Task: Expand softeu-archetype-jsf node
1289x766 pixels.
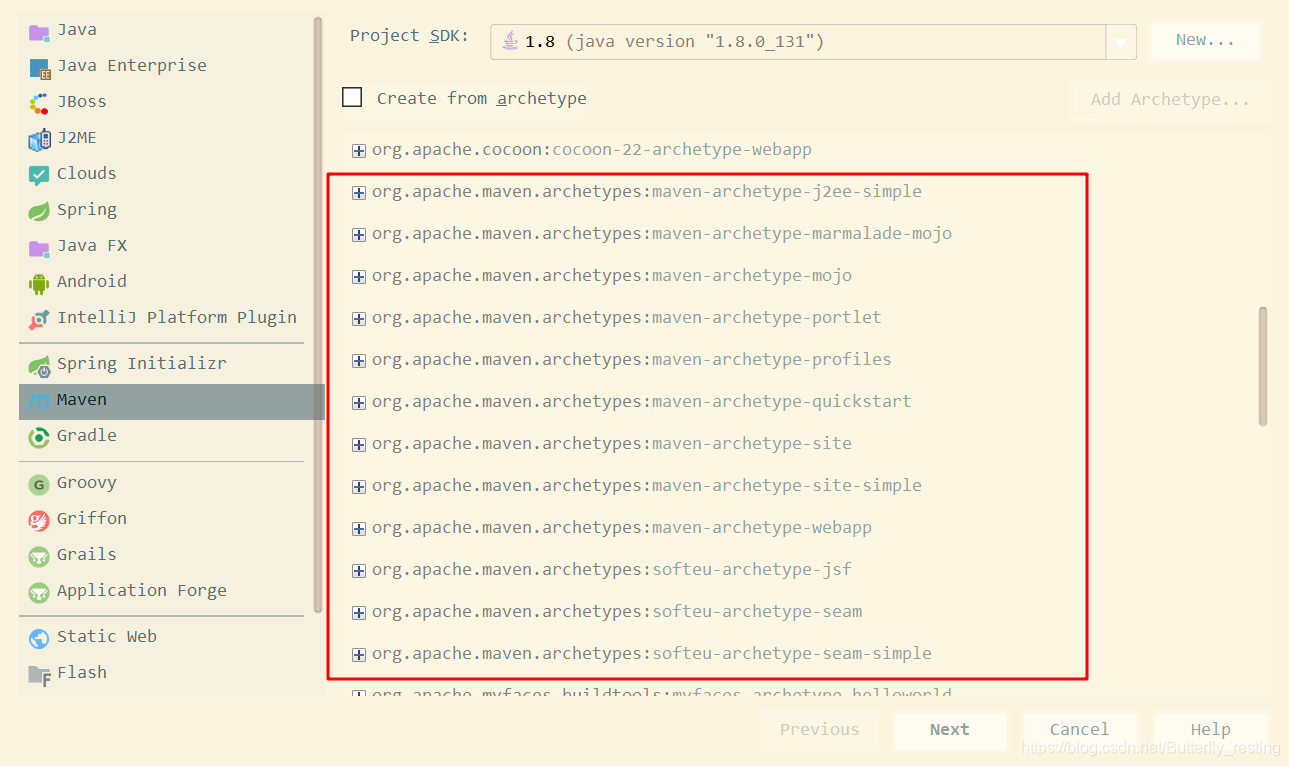Action: click(359, 571)
